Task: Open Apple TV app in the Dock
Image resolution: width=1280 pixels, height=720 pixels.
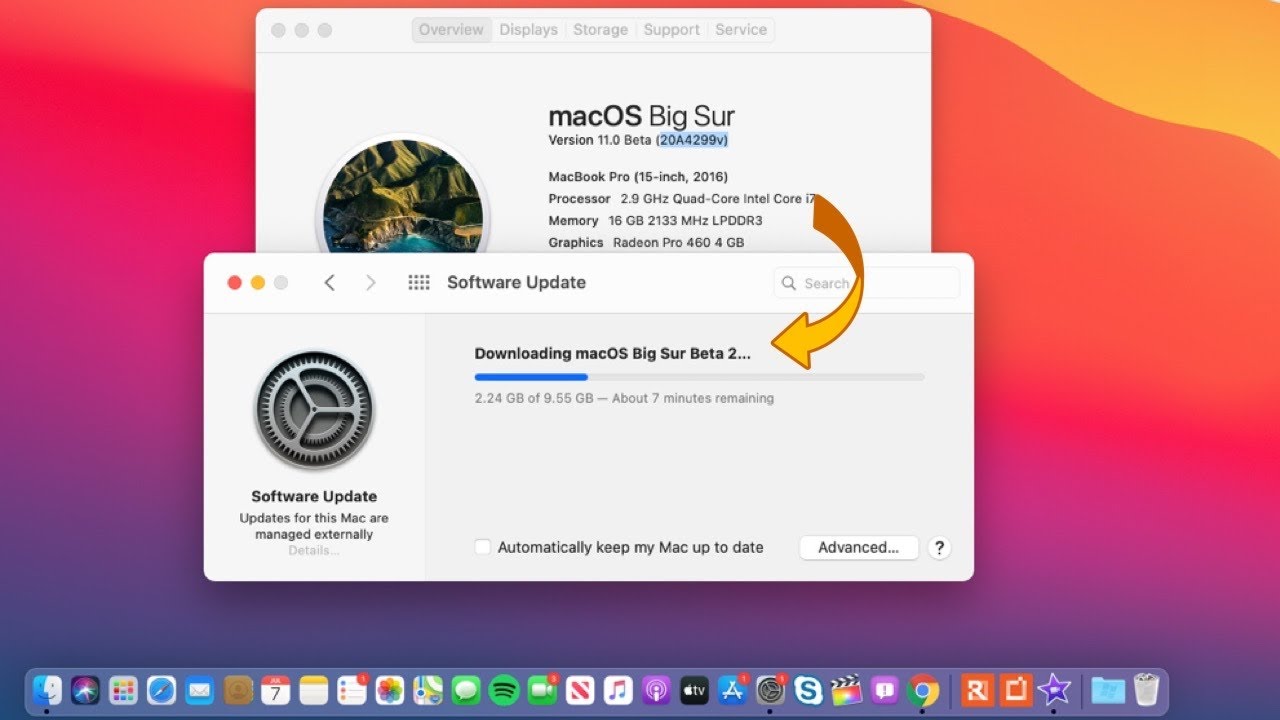Action: pyautogui.click(x=694, y=690)
